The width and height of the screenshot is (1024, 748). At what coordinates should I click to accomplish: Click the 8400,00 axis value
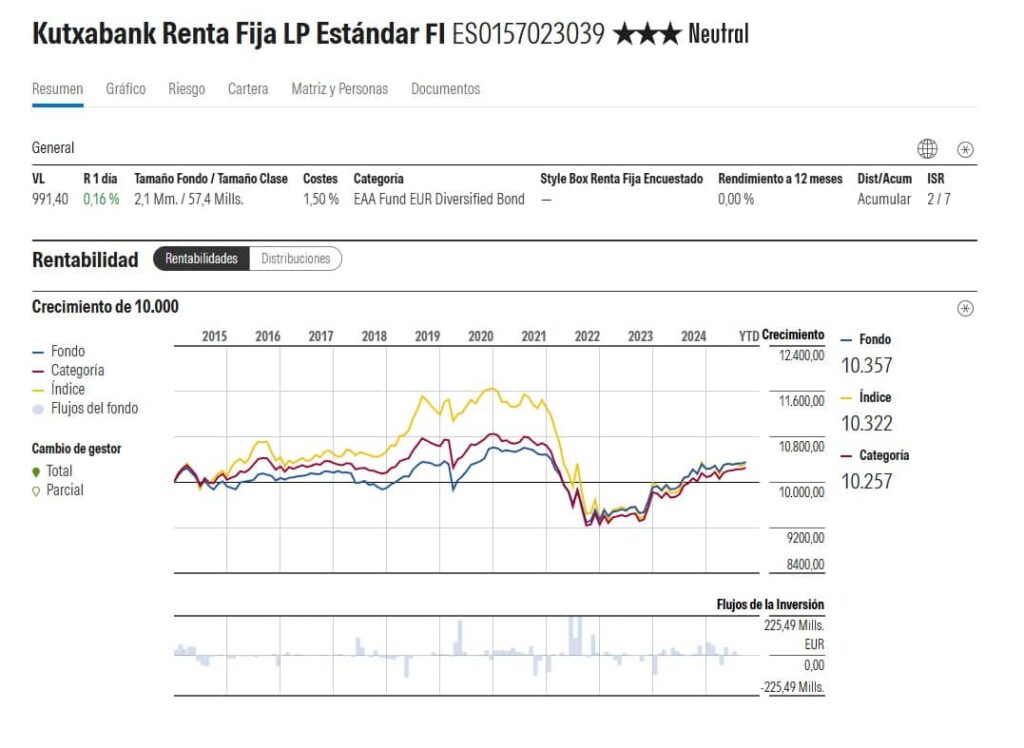click(805, 564)
